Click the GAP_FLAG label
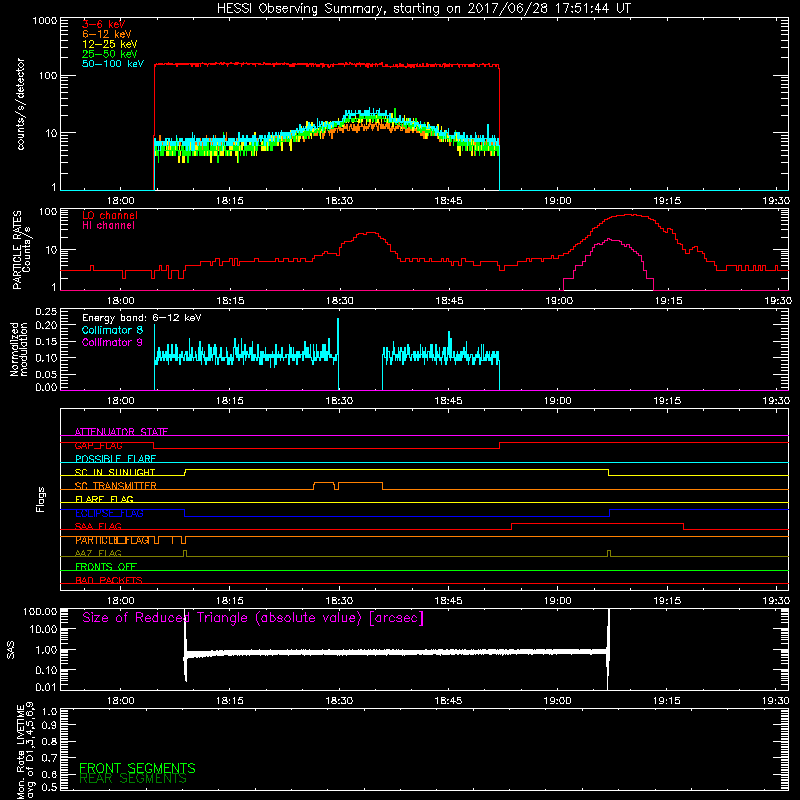 98,445
